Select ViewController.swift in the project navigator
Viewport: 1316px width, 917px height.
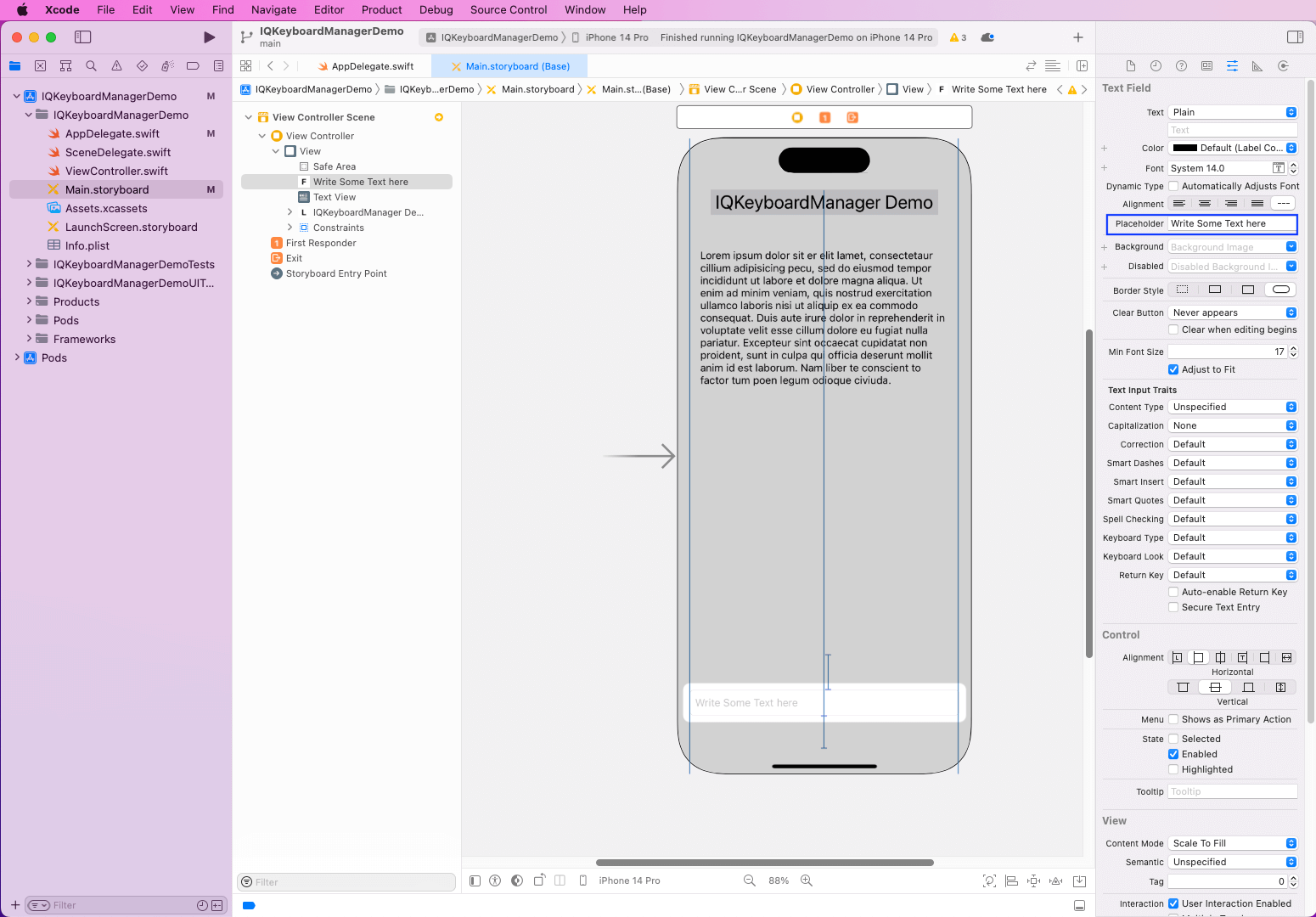116,171
